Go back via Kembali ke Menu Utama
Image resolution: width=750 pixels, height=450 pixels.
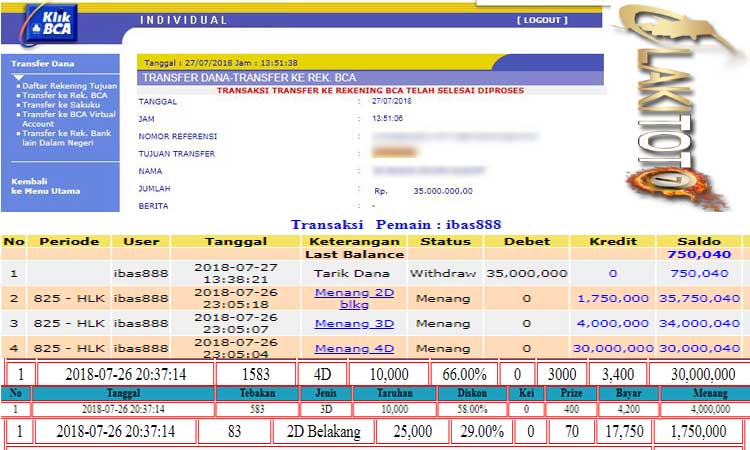point(42,186)
